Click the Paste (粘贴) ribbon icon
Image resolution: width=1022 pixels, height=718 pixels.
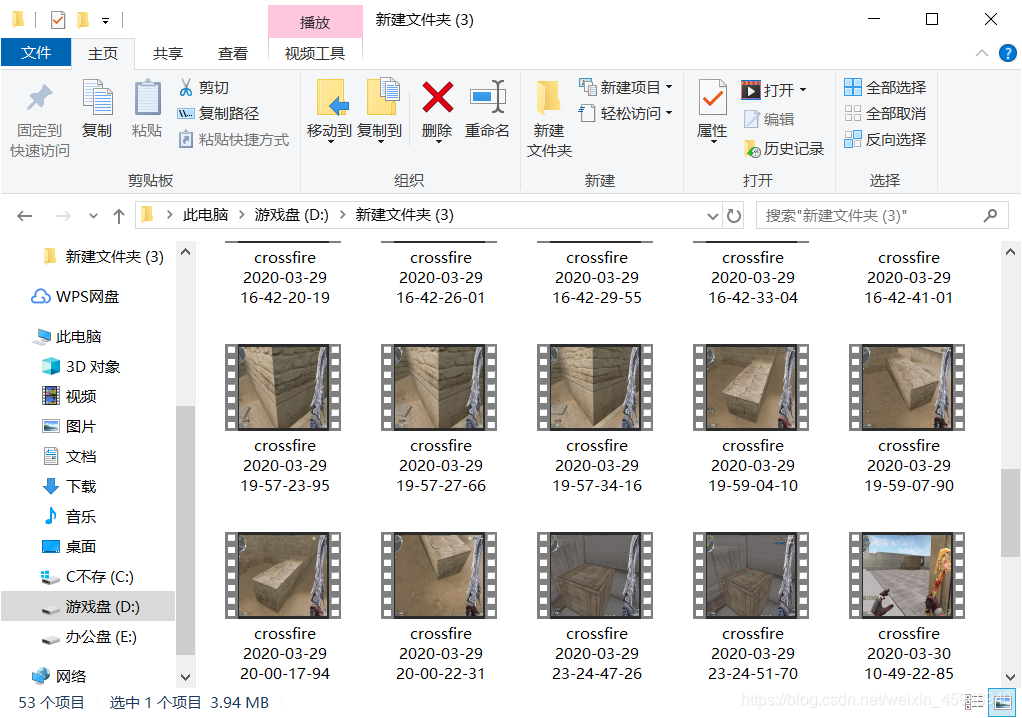pos(147,98)
